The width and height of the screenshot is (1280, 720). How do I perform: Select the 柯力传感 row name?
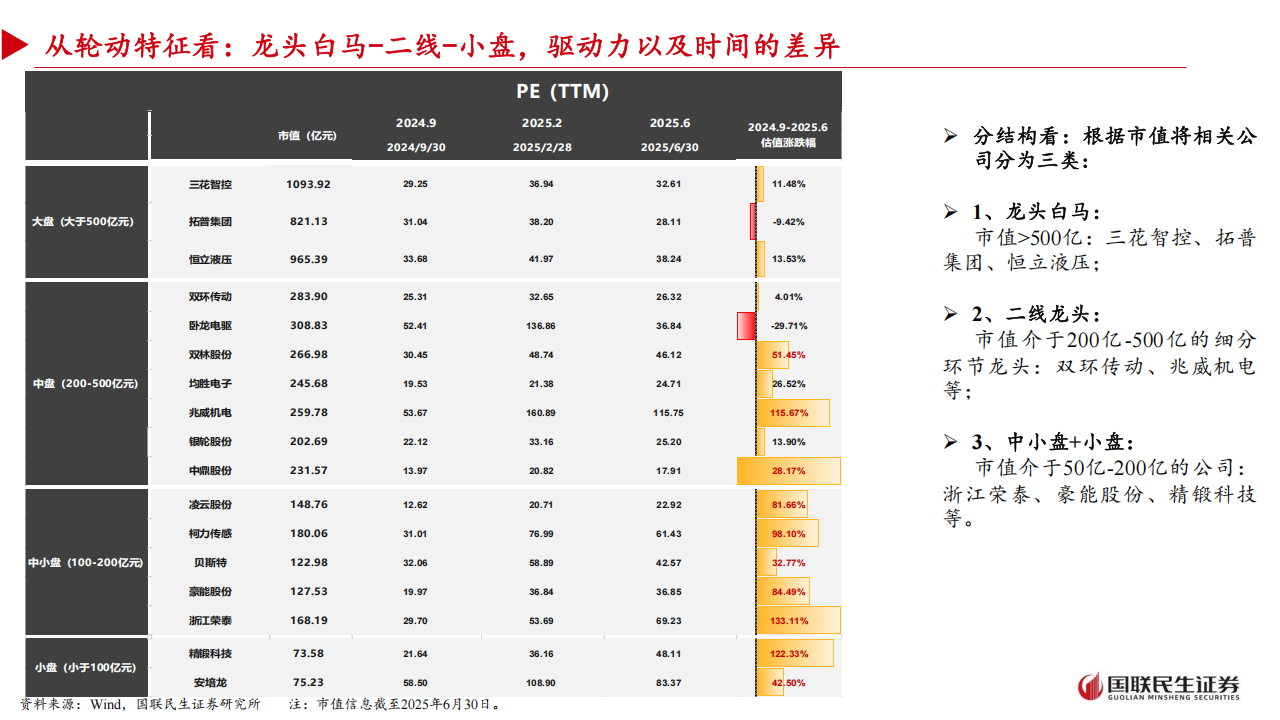[x=210, y=534]
